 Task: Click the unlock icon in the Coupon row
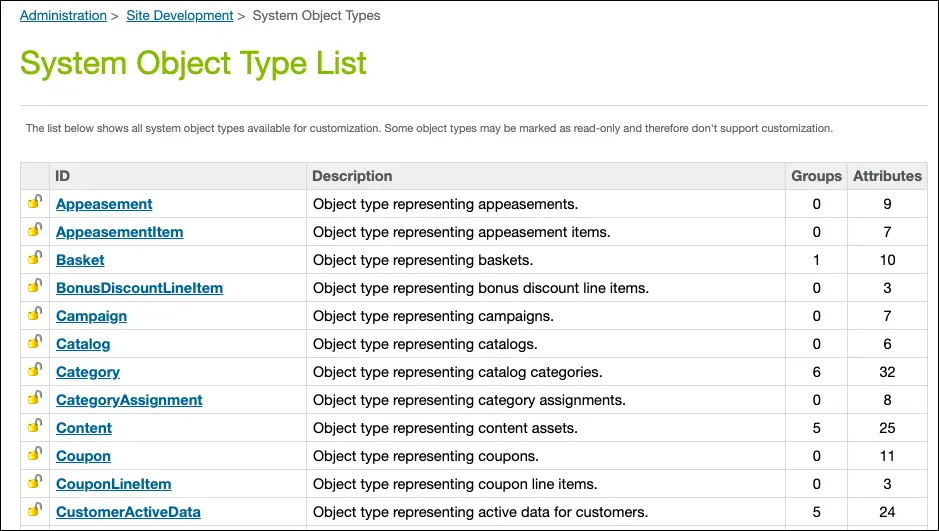click(35, 454)
